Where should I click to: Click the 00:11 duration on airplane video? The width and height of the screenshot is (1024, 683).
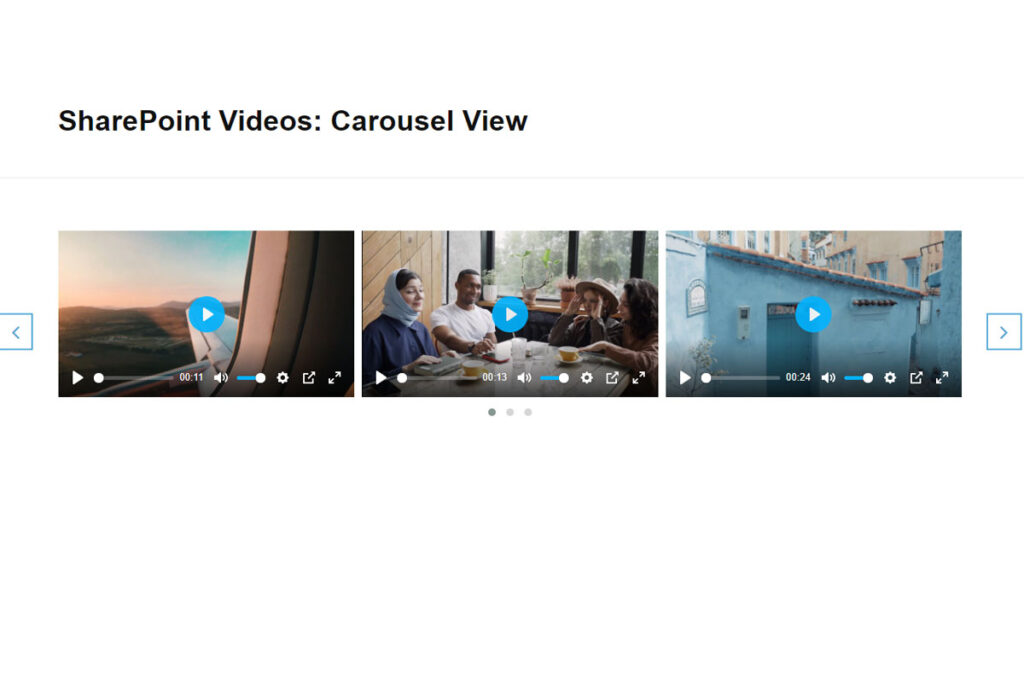coord(191,377)
